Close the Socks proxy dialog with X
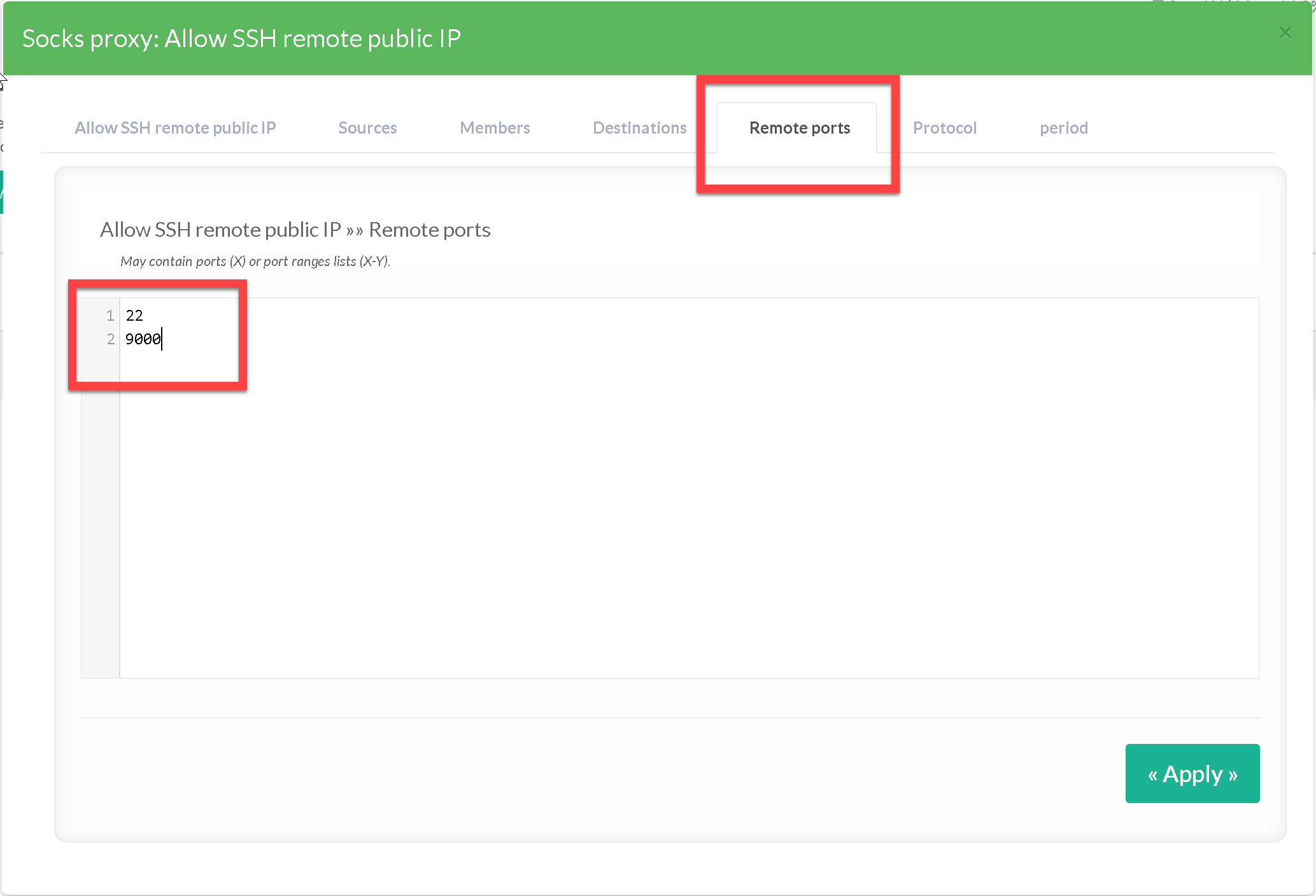 tap(1285, 33)
